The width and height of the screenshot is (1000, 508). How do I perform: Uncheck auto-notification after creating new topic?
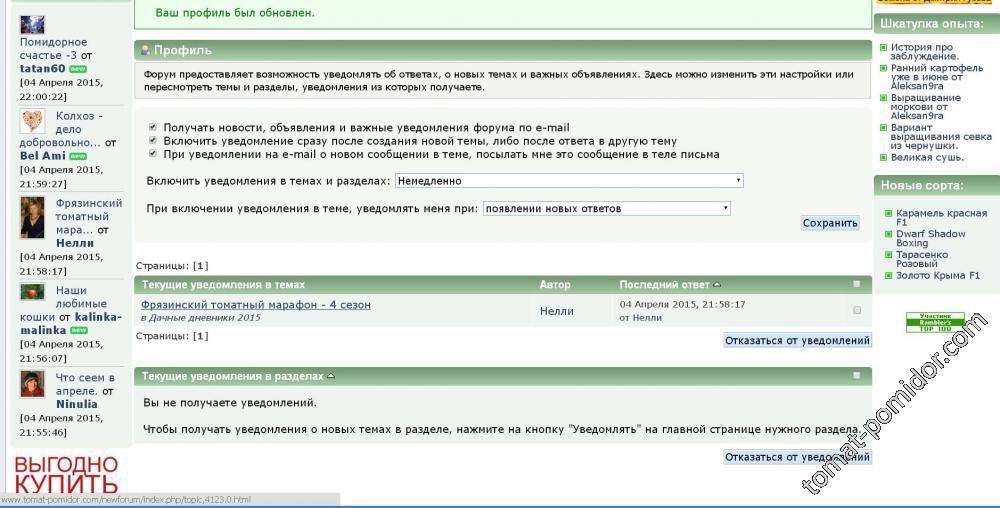[153, 141]
